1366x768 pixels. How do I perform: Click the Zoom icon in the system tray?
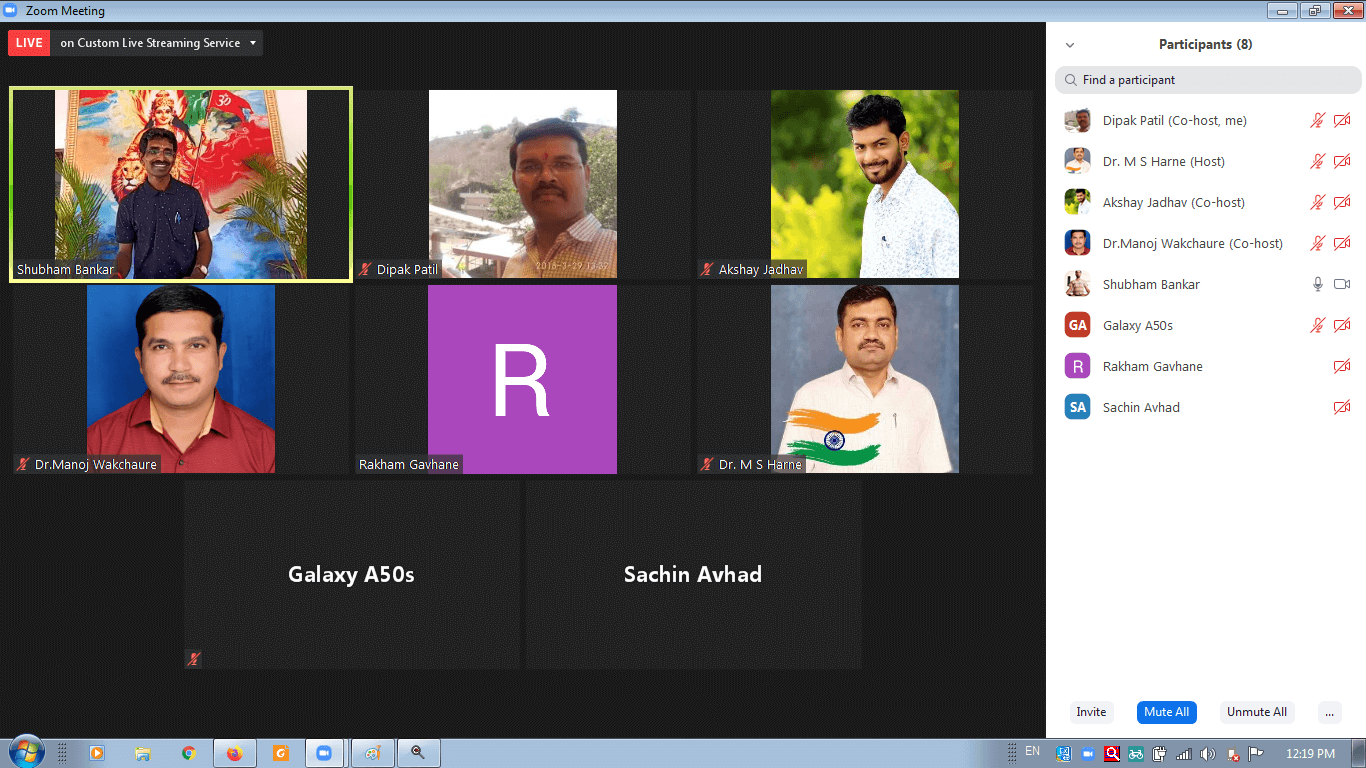coord(1087,753)
